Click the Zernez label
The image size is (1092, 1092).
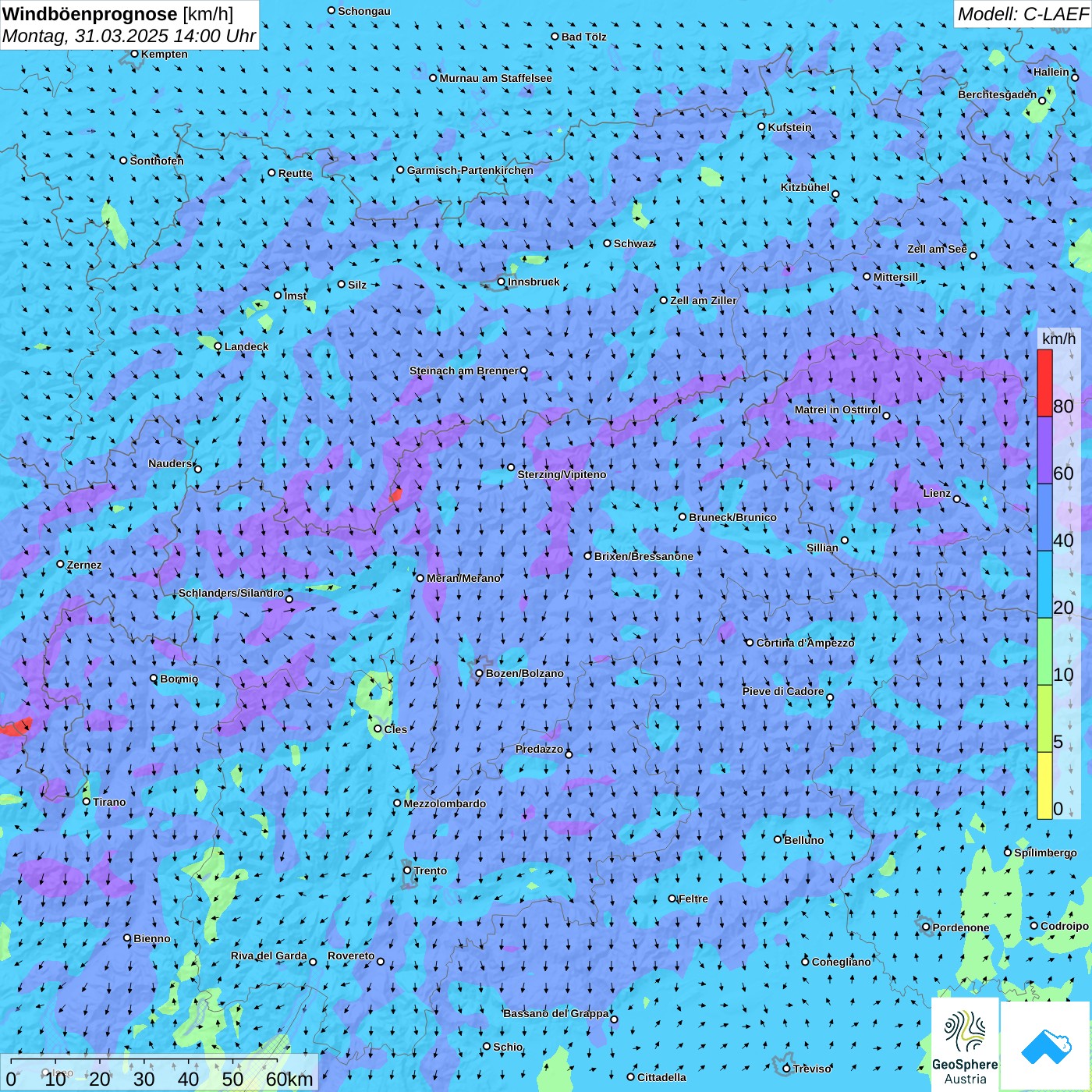point(83,565)
